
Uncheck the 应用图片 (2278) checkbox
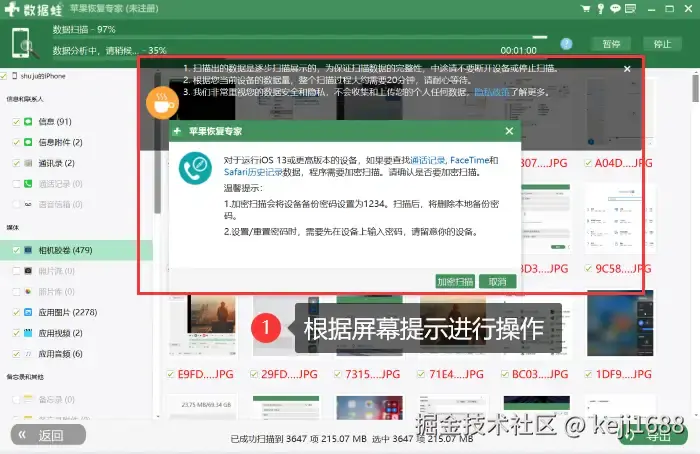tap(16, 312)
